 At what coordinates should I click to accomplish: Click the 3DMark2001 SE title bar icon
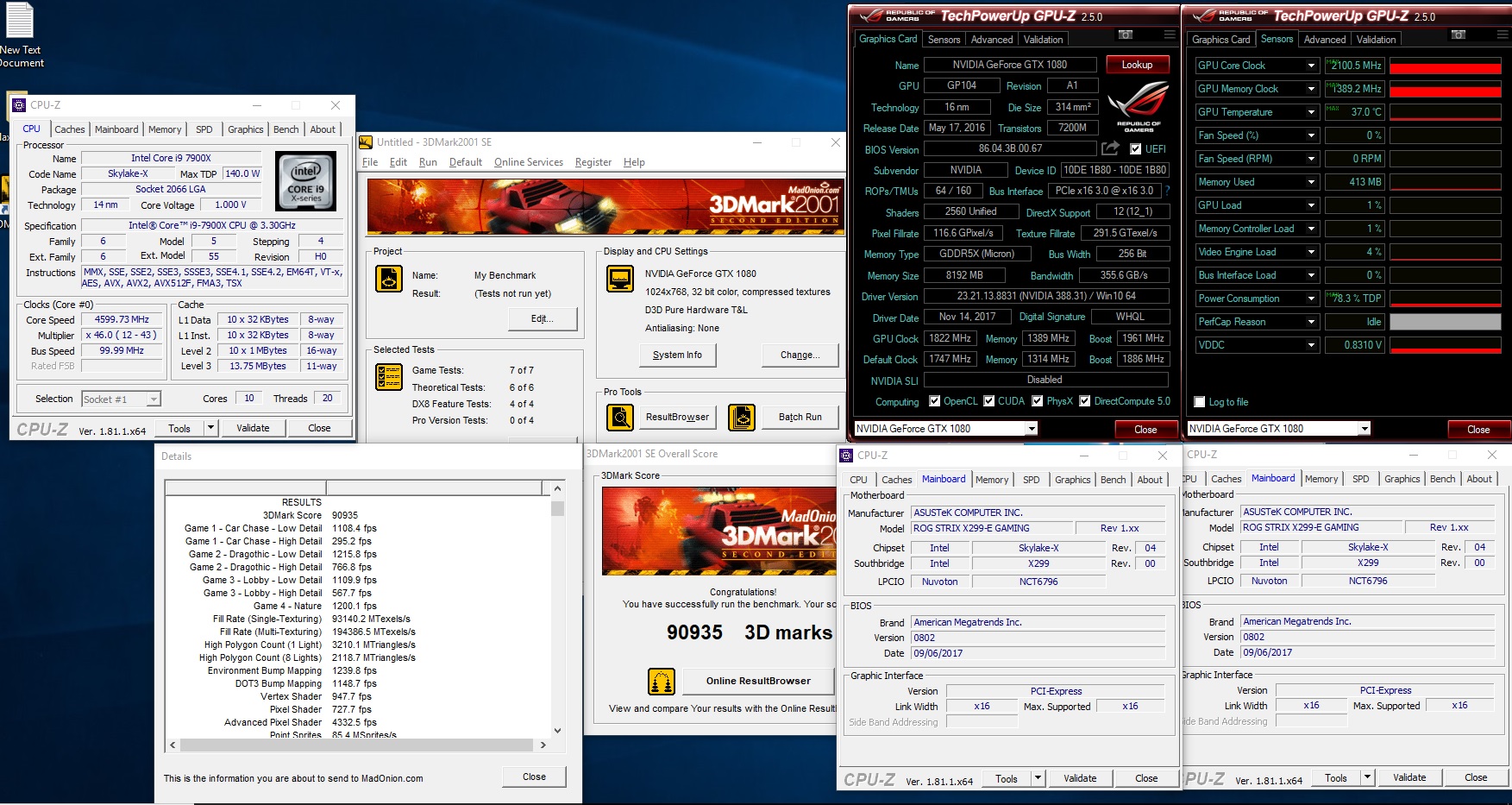[366, 142]
